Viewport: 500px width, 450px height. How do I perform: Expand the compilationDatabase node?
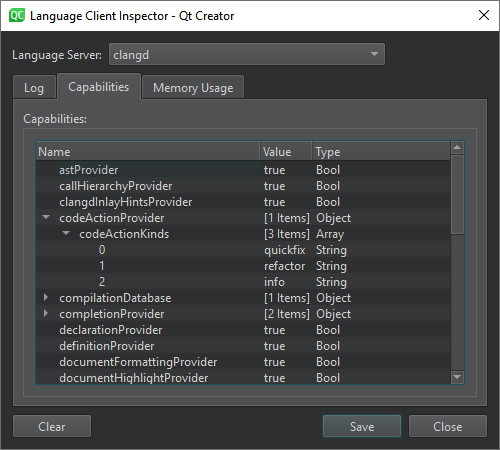click(x=46, y=298)
